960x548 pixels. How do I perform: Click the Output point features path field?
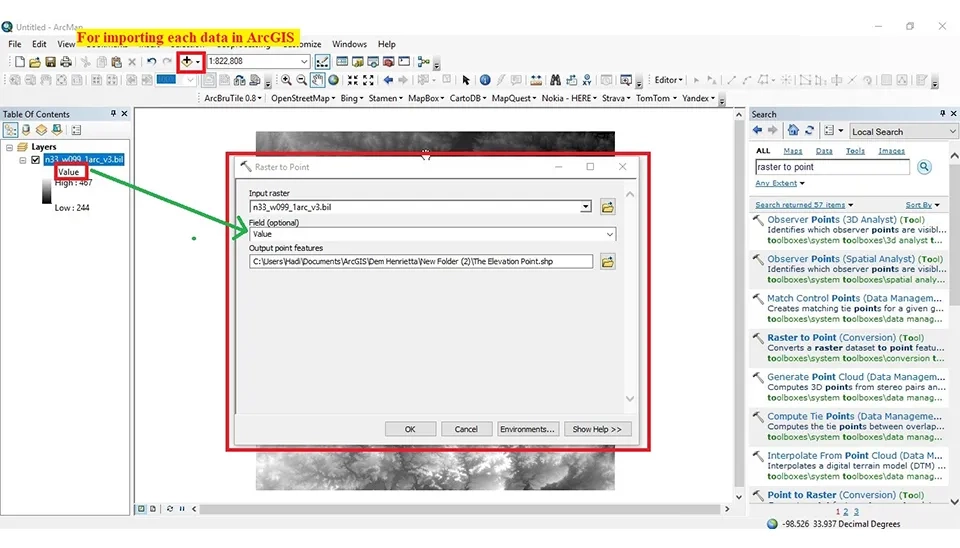[421, 261]
